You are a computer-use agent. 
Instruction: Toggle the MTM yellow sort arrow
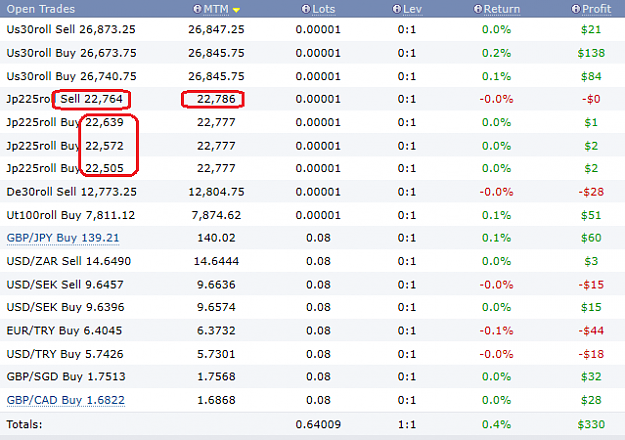(x=236, y=10)
